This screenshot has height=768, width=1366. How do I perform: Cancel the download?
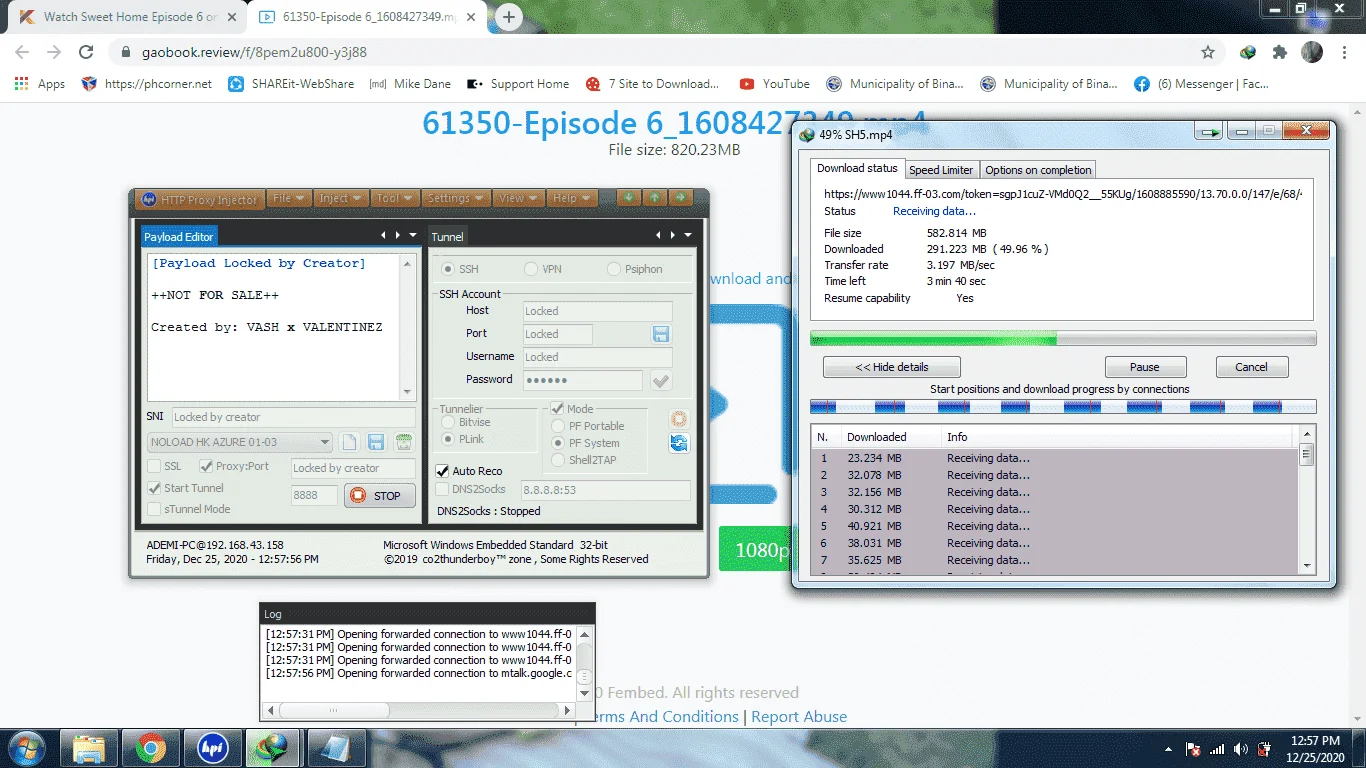pos(1251,367)
